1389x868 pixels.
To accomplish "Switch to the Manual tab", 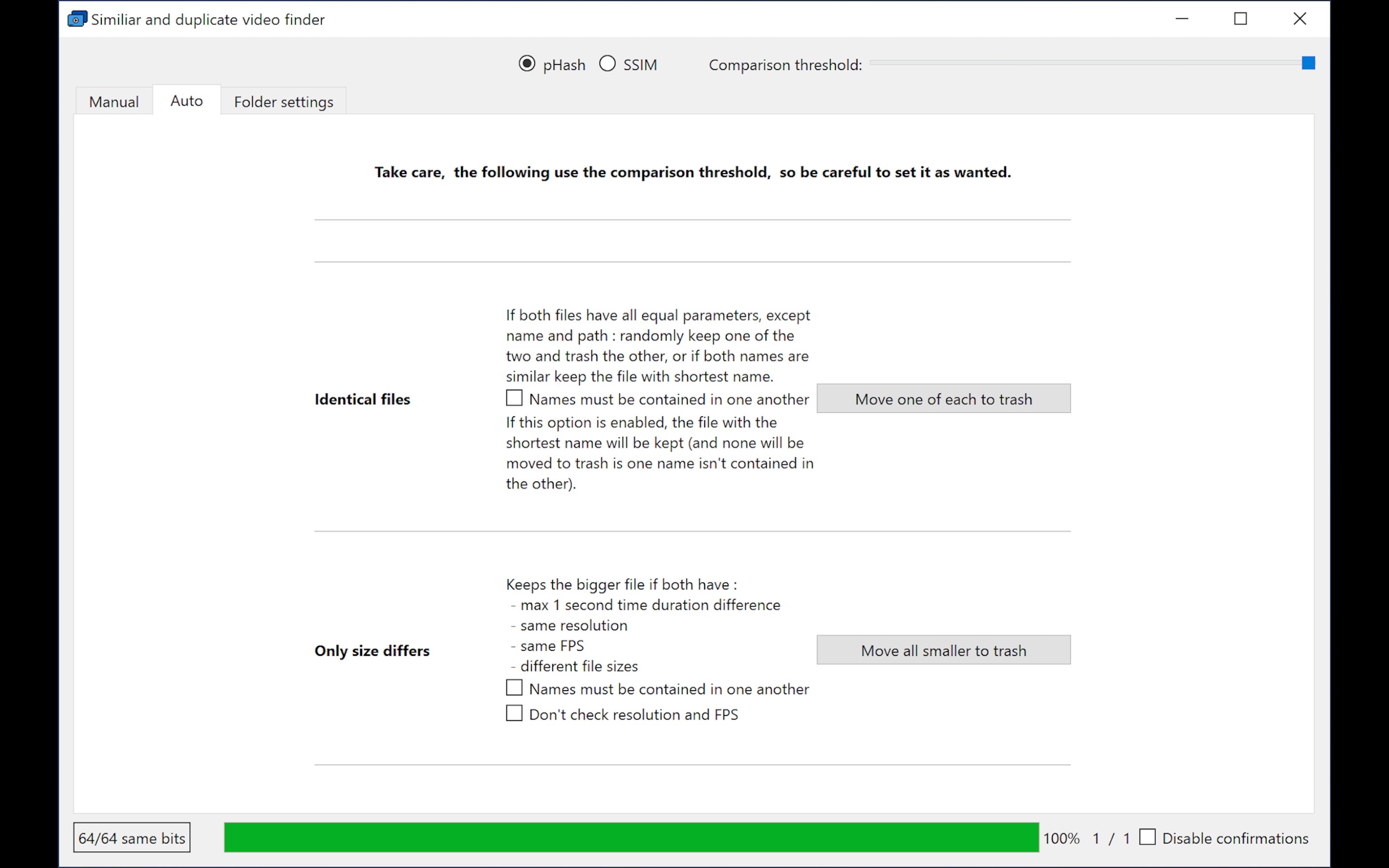I will [x=113, y=101].
